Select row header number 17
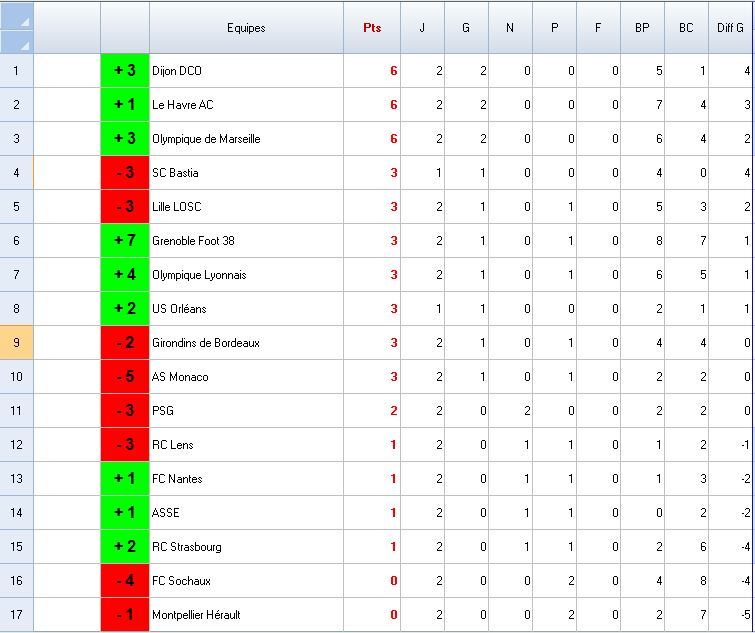Viewport: 755px width, 633px height. (16, 615)
